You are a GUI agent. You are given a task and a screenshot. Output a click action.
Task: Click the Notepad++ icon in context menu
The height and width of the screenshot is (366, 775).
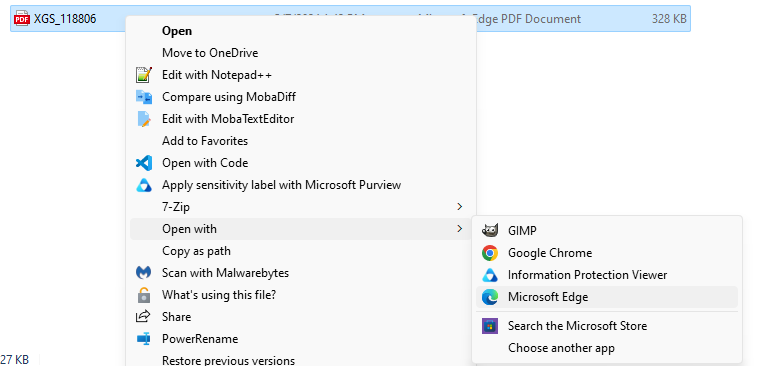point(143,75)
